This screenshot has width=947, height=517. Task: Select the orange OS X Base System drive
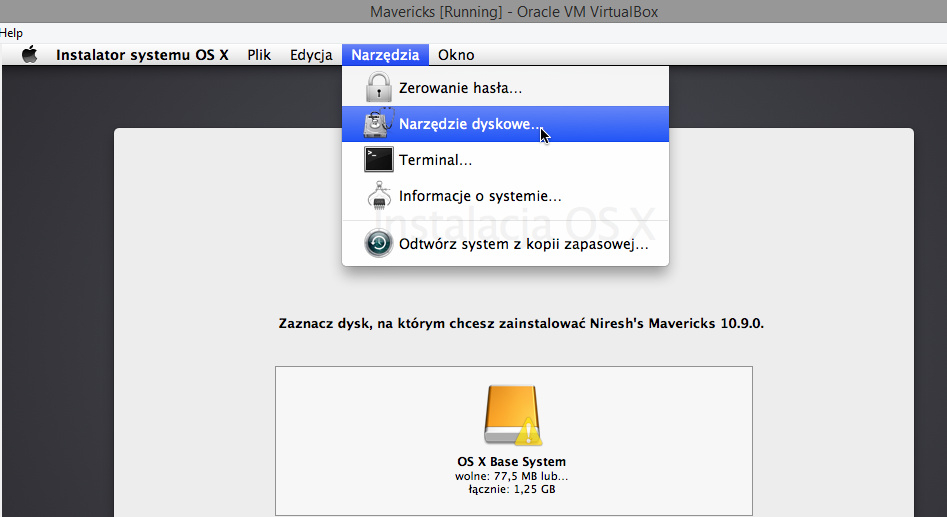pyautogui.click(x=513, y=416)
